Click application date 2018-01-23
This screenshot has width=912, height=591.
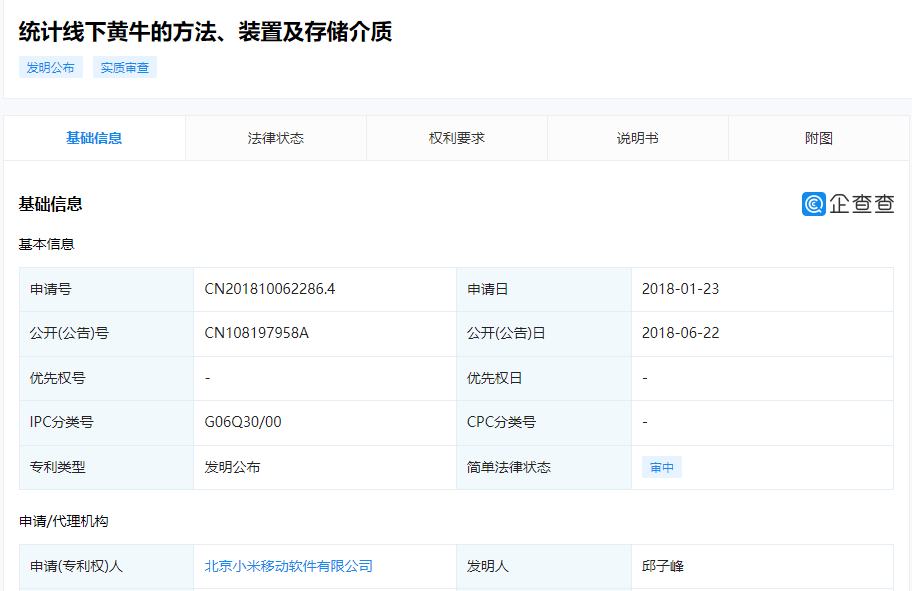pos(680,289)
